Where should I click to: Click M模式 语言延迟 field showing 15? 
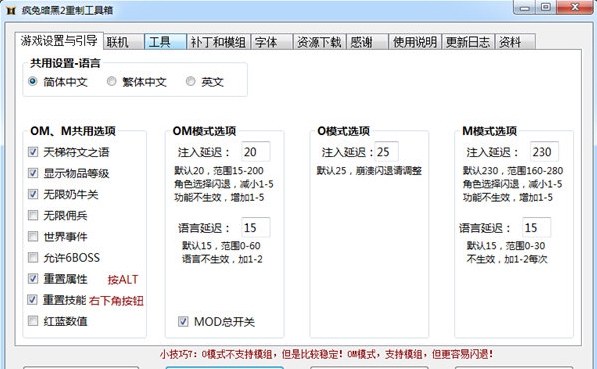tap(536, 227)
